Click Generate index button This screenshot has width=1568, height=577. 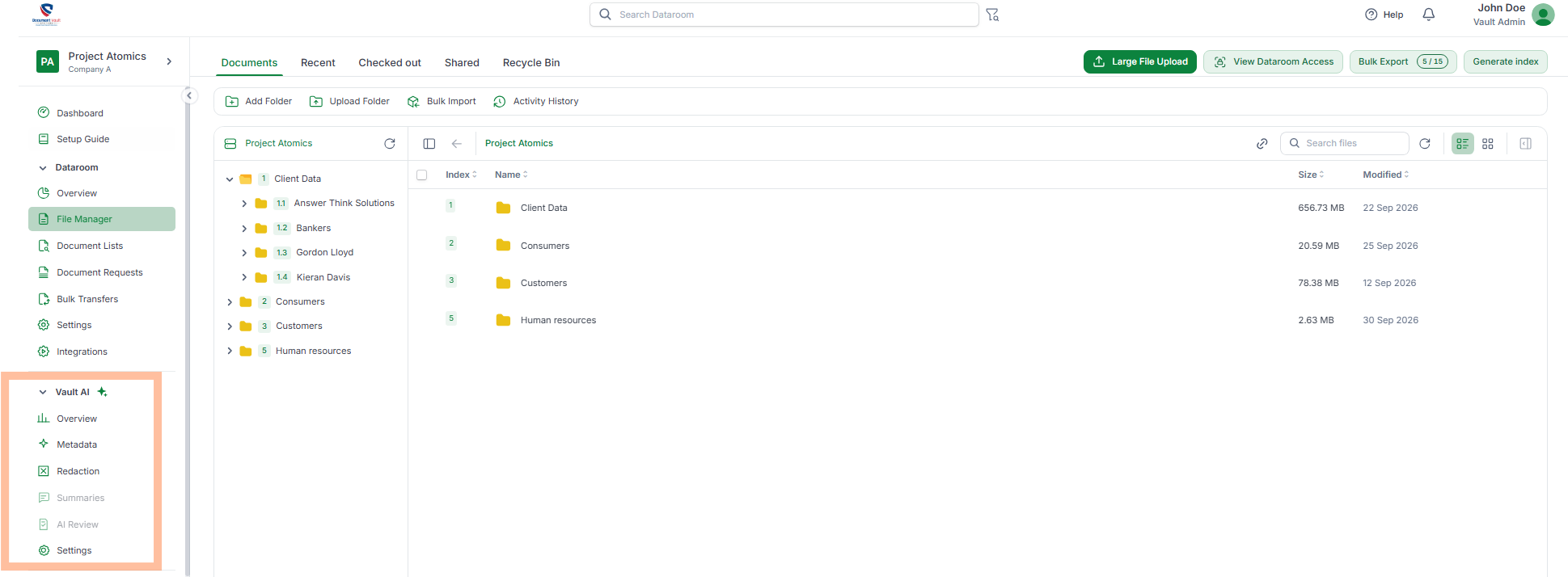pyautogui.click(x=1506, y=61)
